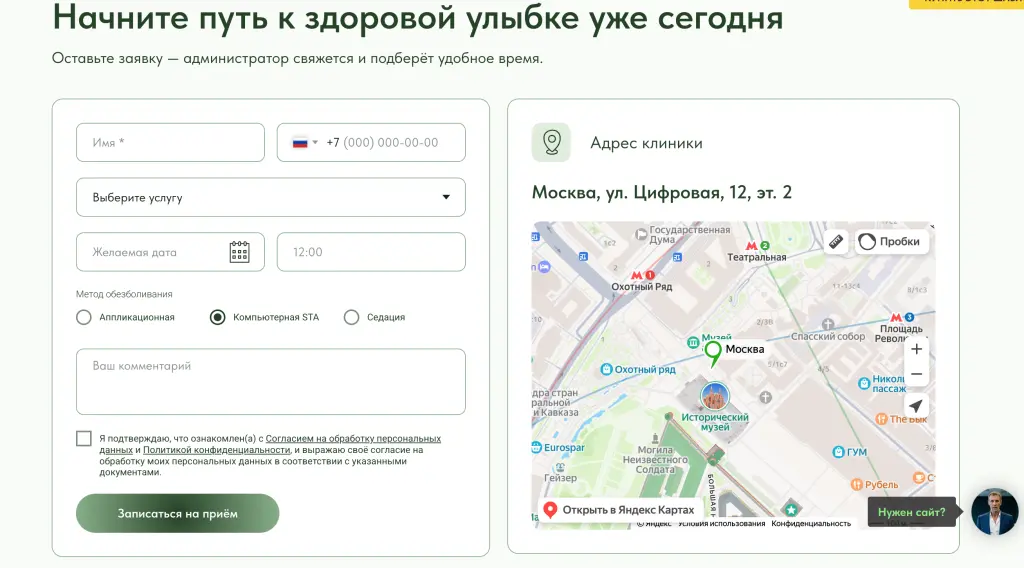Click the "Рубель" restaurant marker on map
The height and width of the screenshot is (568, 1024).
(x=857, y=484)
